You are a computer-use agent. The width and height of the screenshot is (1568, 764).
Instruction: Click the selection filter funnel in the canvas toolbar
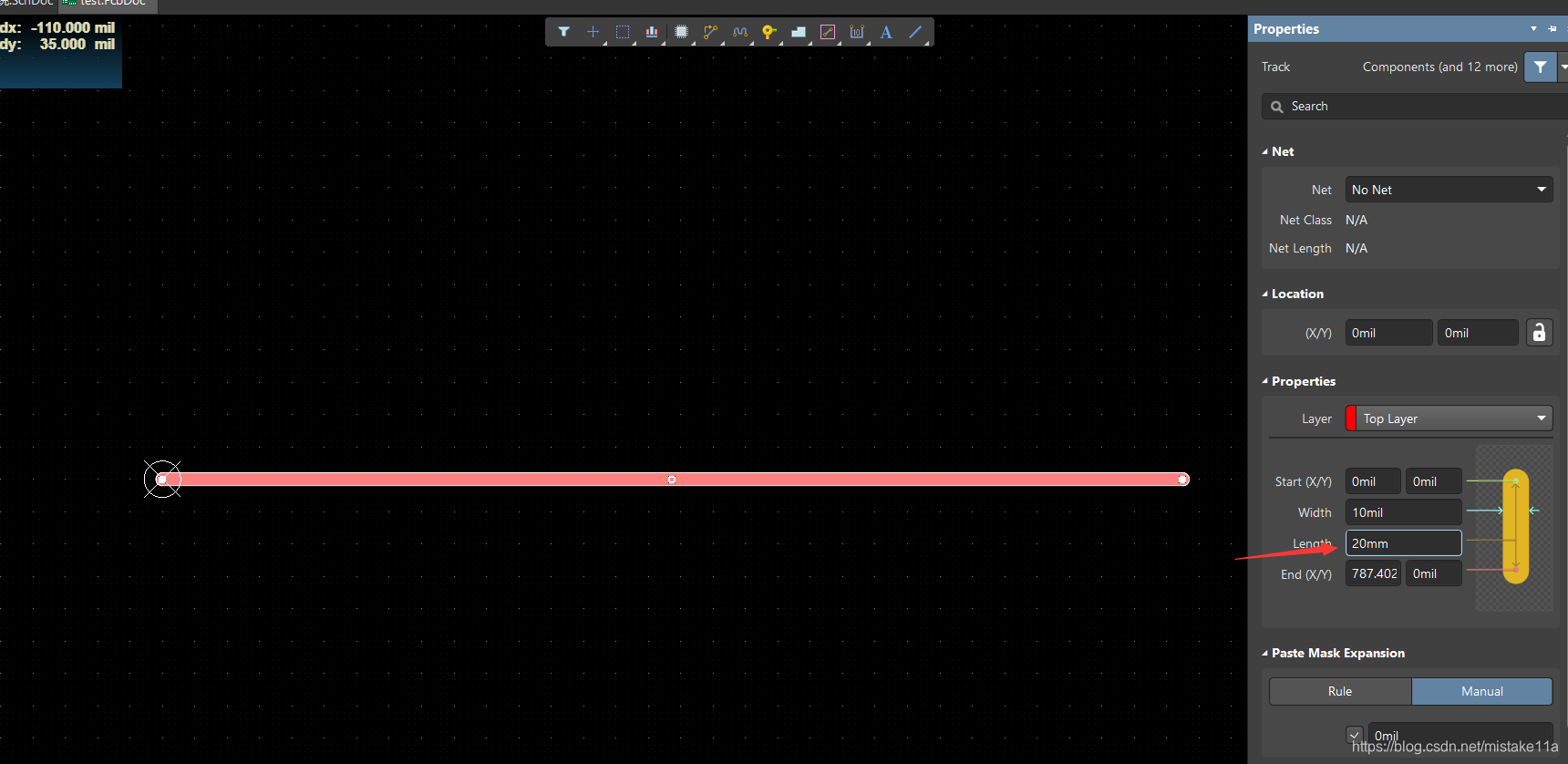click(564, 32)
